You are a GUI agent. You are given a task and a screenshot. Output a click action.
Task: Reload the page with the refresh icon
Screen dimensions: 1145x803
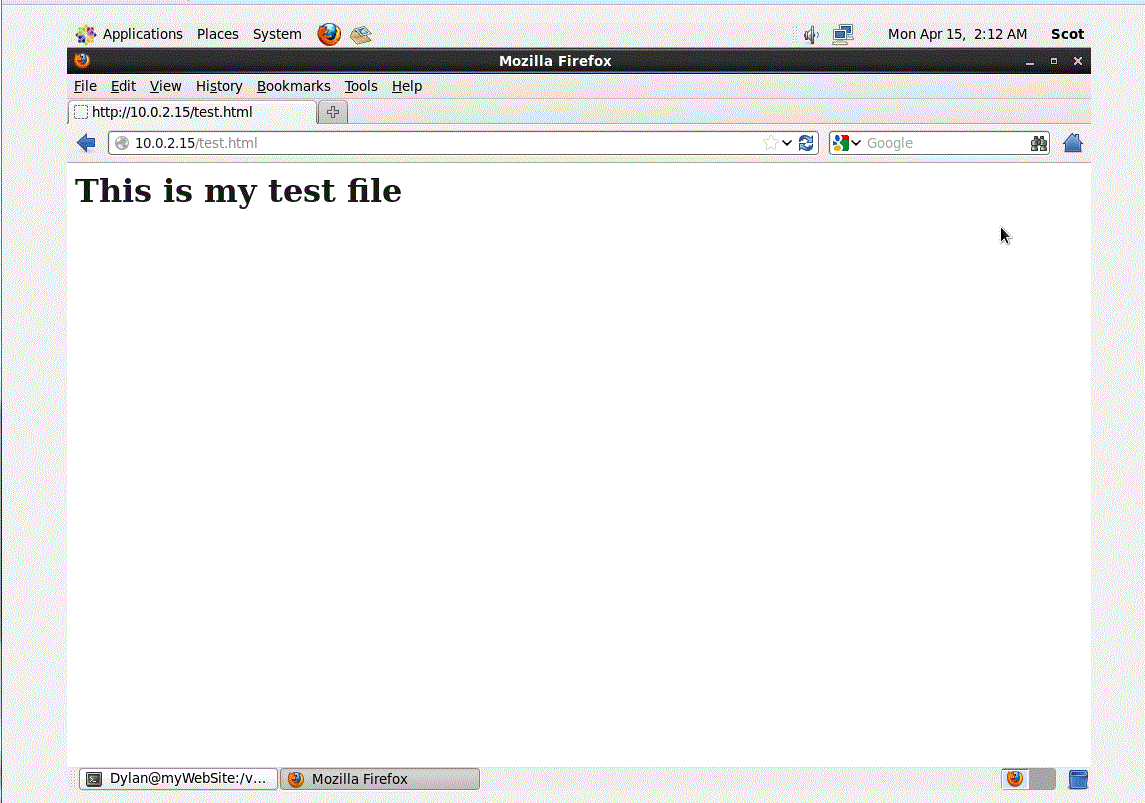(806, 143)
